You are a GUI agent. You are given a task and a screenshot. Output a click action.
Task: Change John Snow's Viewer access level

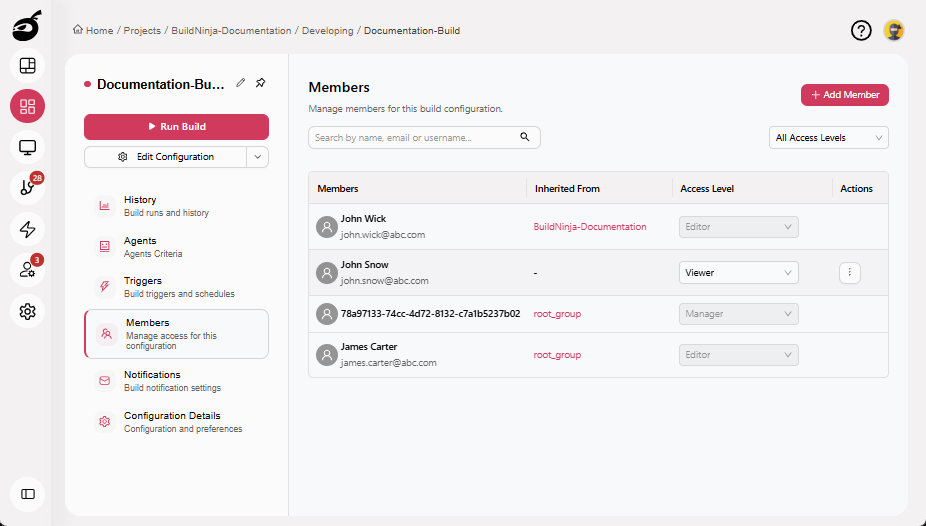738,273
